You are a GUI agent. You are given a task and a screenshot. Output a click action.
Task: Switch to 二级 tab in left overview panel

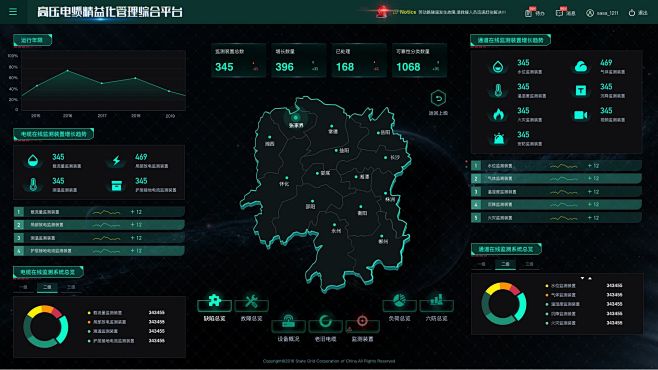click(x=47, y=287)
